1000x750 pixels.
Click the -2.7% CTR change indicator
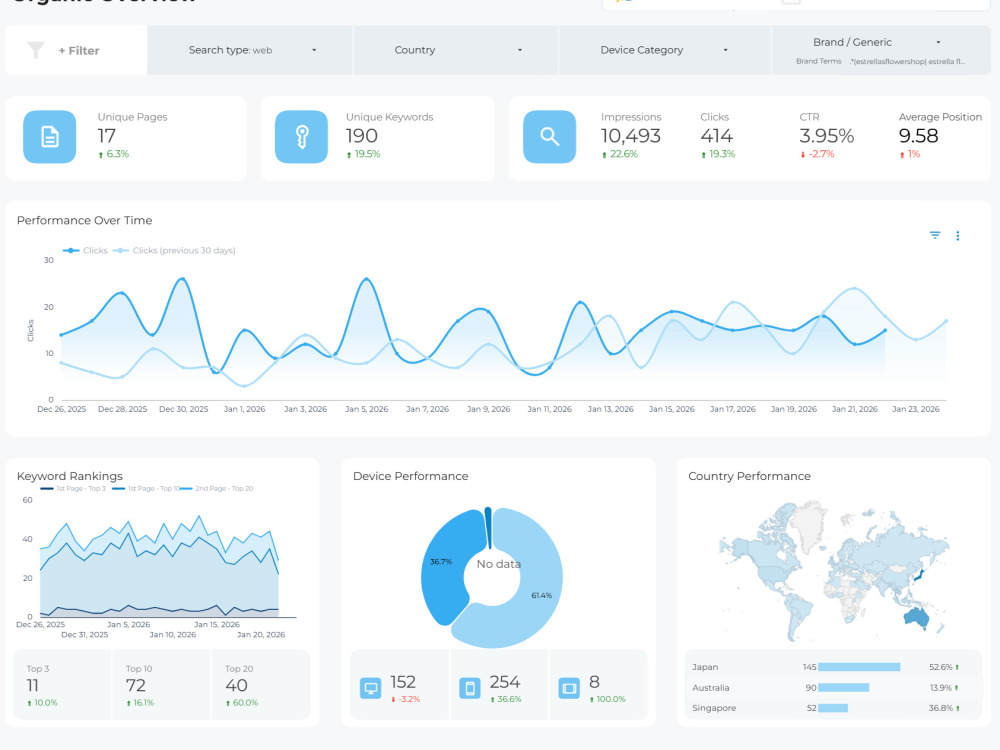coord(817,154)
